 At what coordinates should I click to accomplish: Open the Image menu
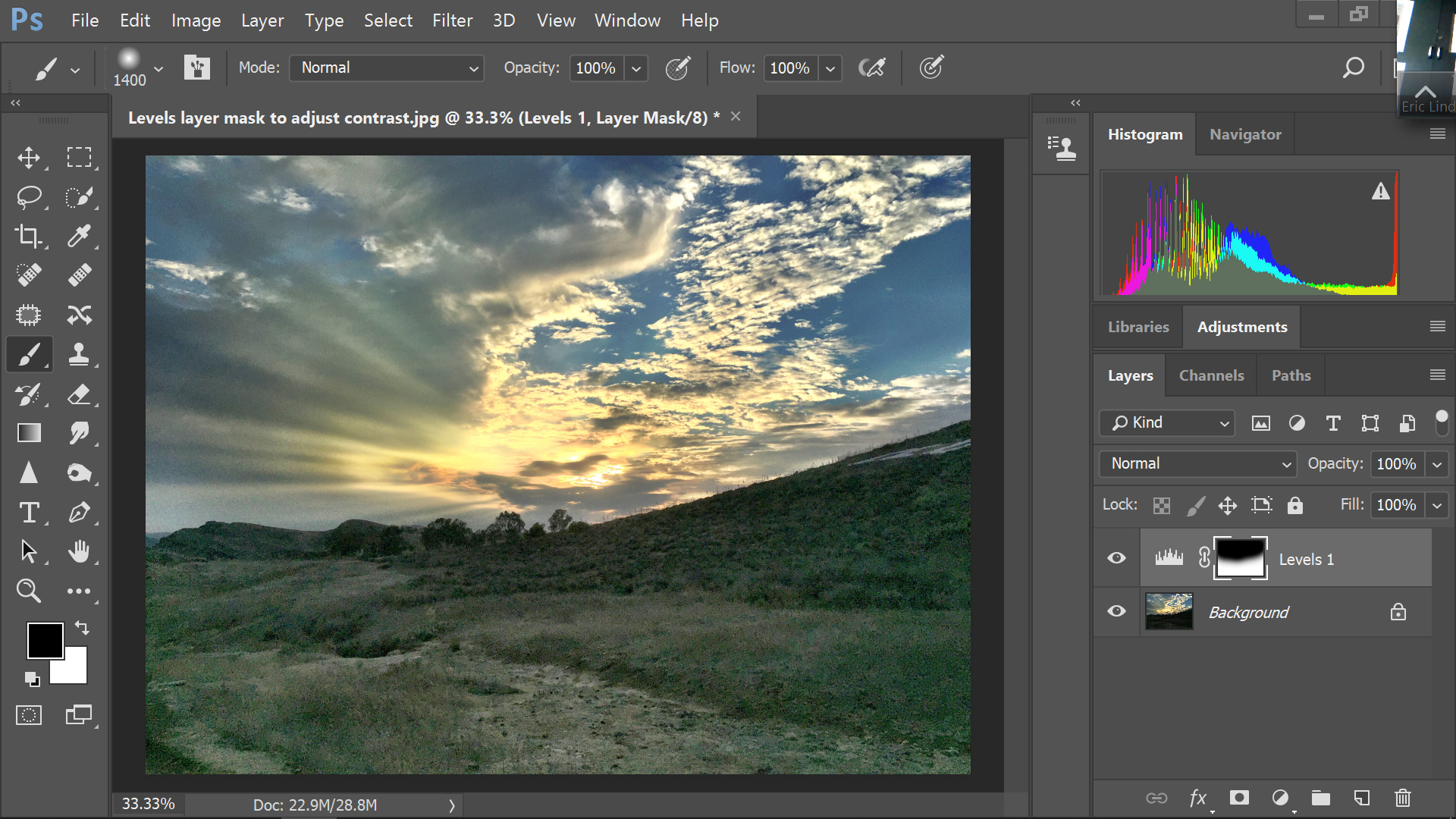[196, 20]
